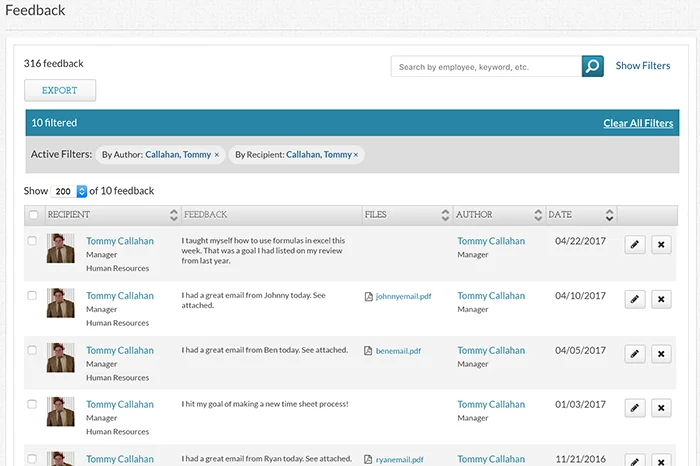700x466 pixels.
Task: Open author Tommy Callahan in 11/21/2016 row
Action: (x=491, y=459)
